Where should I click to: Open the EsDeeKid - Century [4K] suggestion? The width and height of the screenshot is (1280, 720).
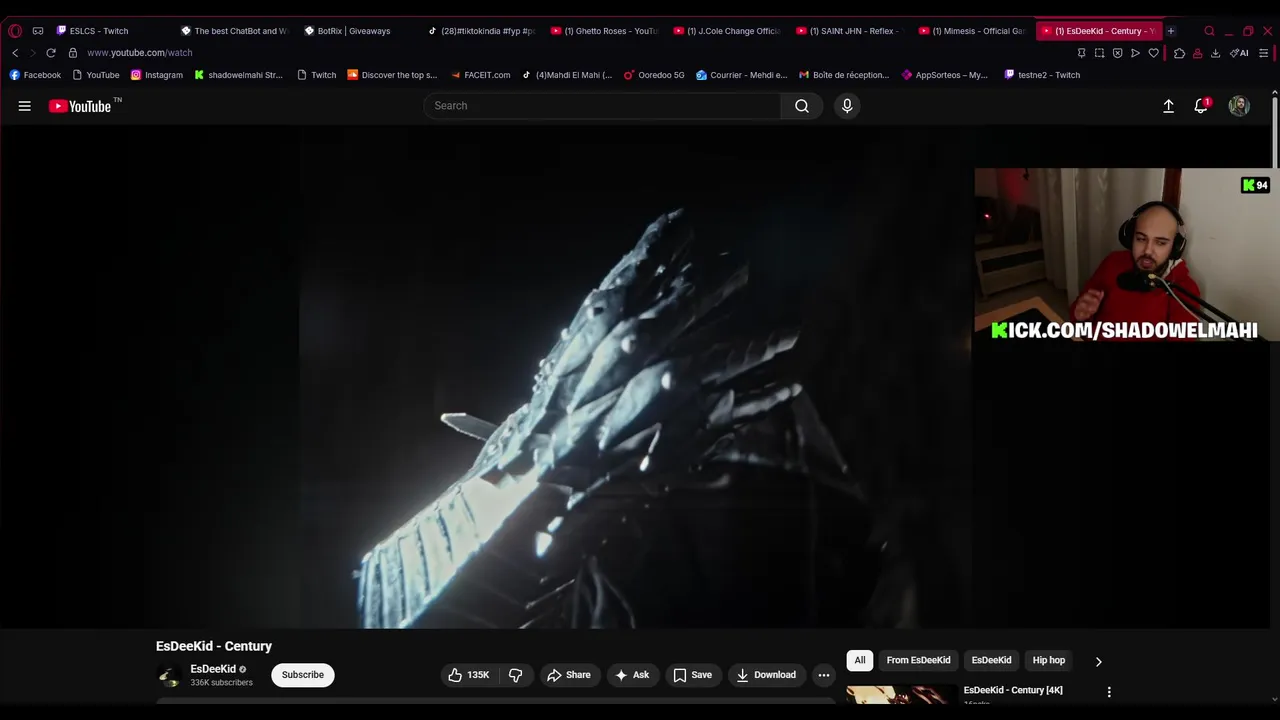(x=1013, y=690)
